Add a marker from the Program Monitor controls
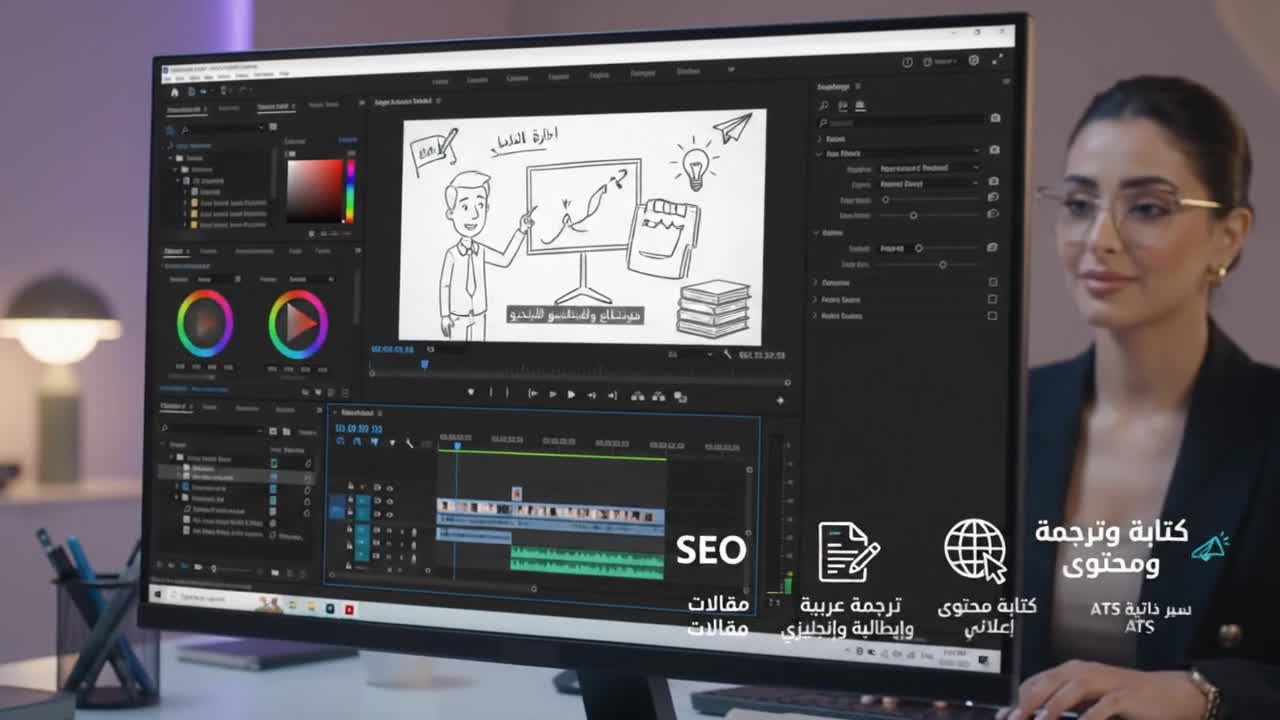Viewport: 1280px width, 720px height. [471, 393]
